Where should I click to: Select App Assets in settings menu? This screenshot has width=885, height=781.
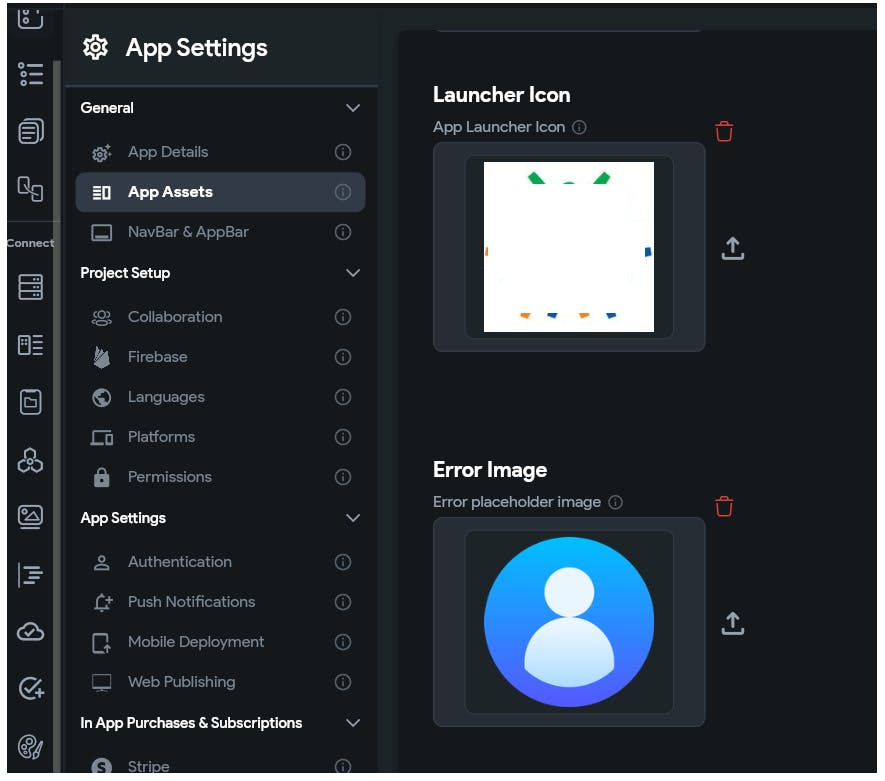220,192
